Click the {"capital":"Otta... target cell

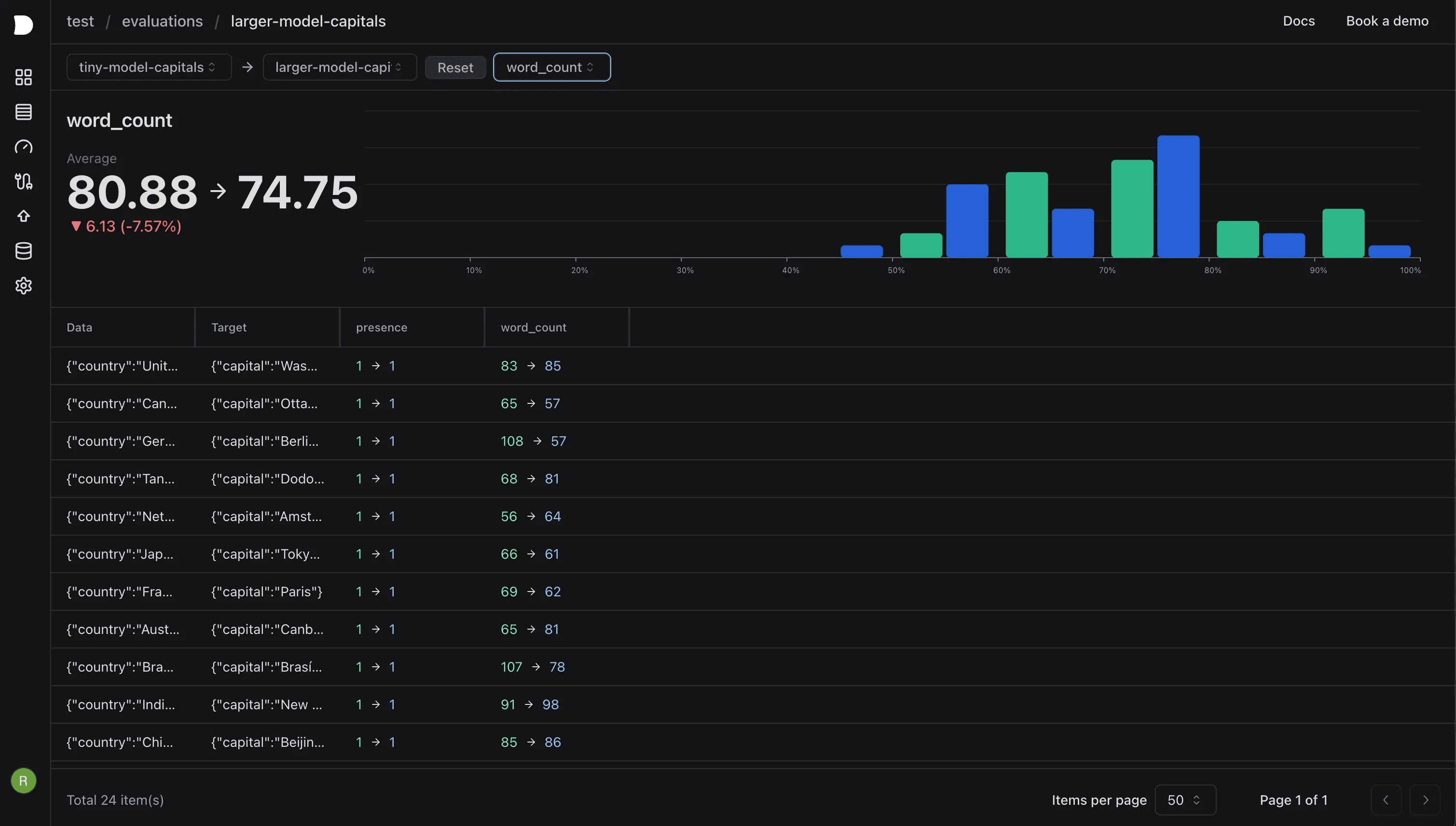click(264, 403)
